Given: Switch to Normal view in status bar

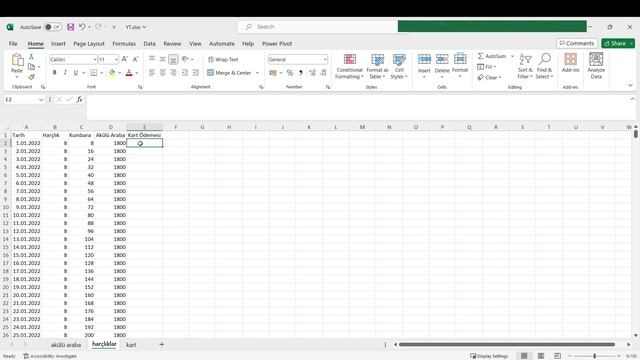Looking at the screenshot, I should tap(524, 356).
